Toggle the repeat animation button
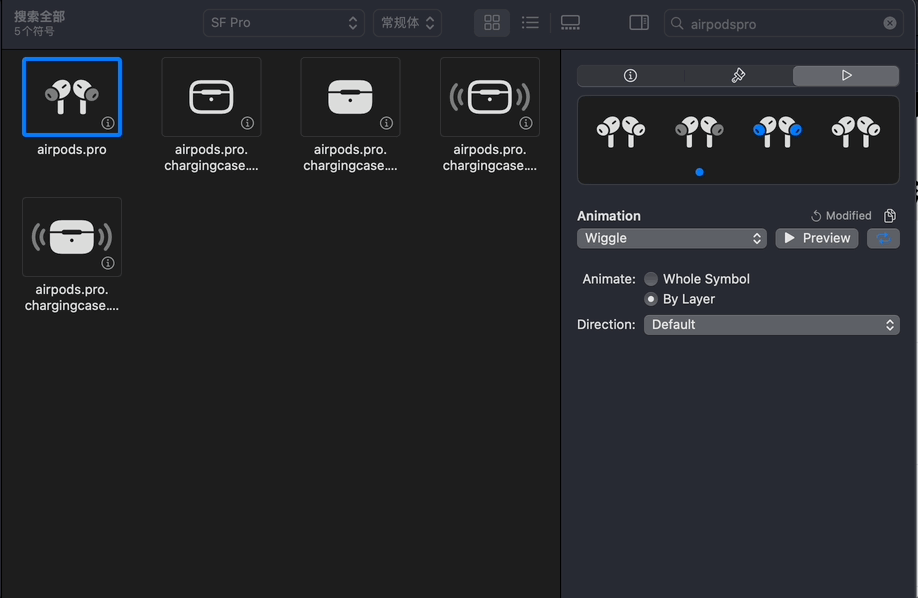This screenshot has height=598, width=918. tap(883, 238)
